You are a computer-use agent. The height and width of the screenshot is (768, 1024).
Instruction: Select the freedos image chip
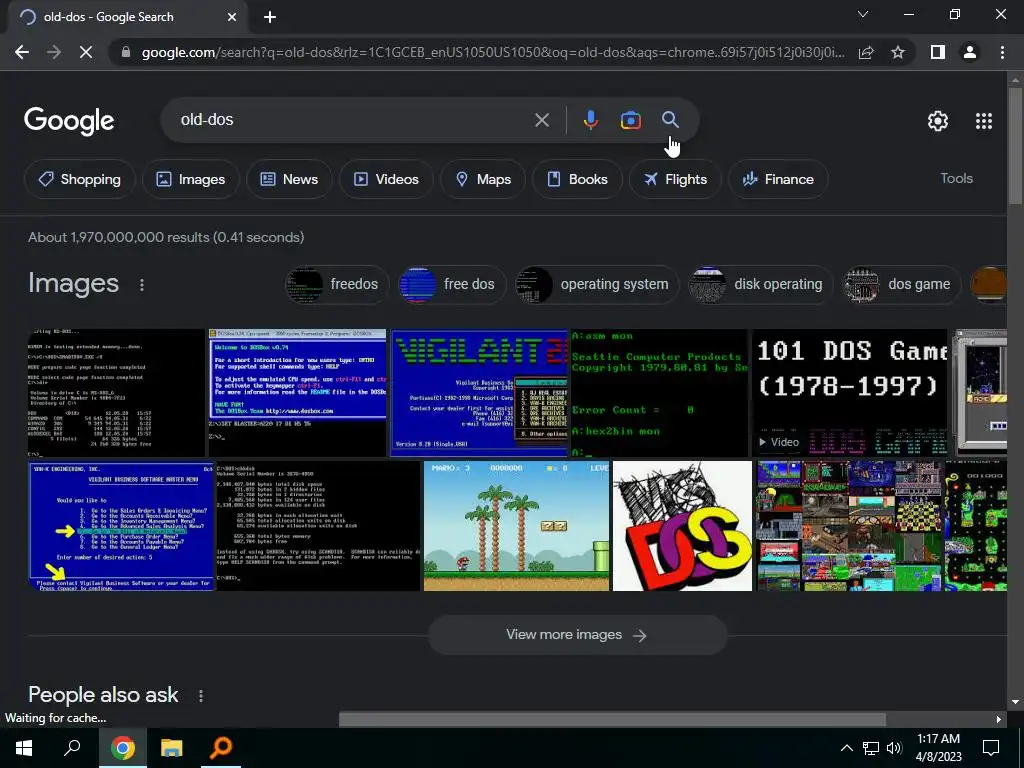point(336,285)
